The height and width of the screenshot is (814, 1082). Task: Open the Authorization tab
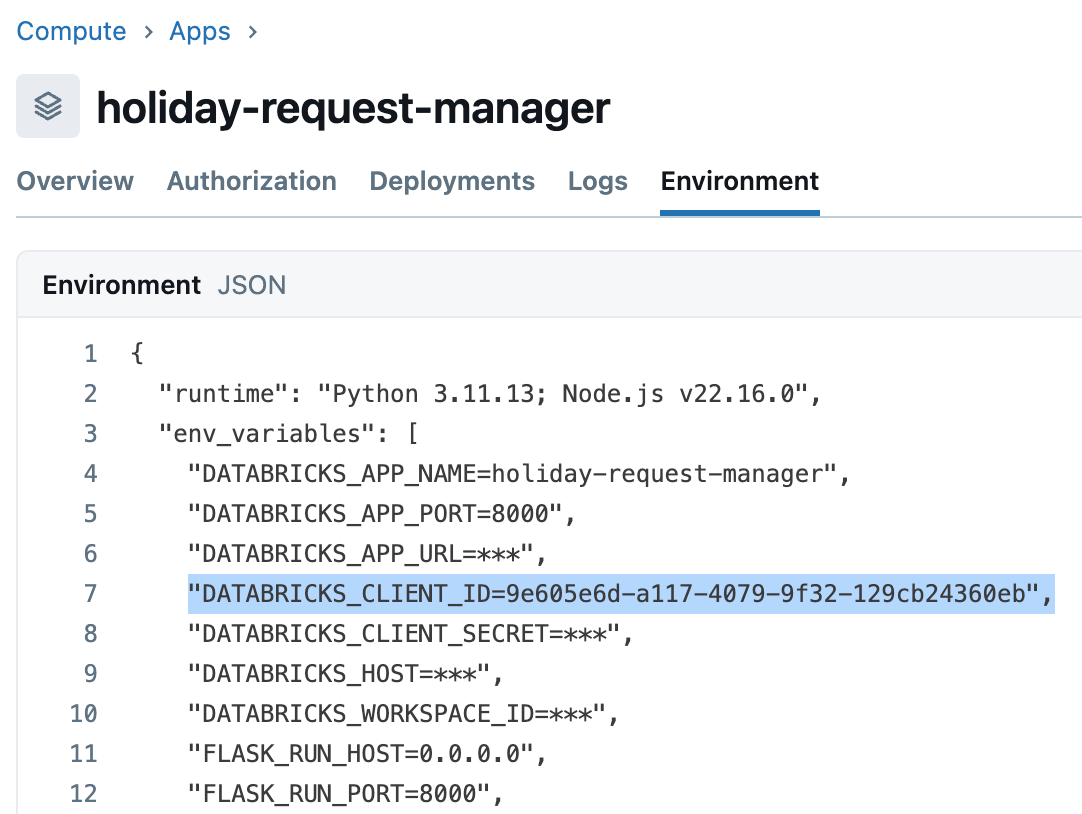pos(251,181)
